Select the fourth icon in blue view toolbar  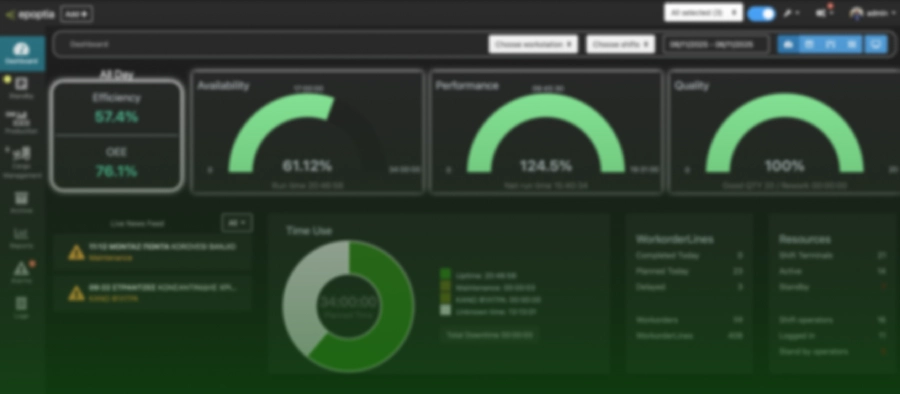852,44
